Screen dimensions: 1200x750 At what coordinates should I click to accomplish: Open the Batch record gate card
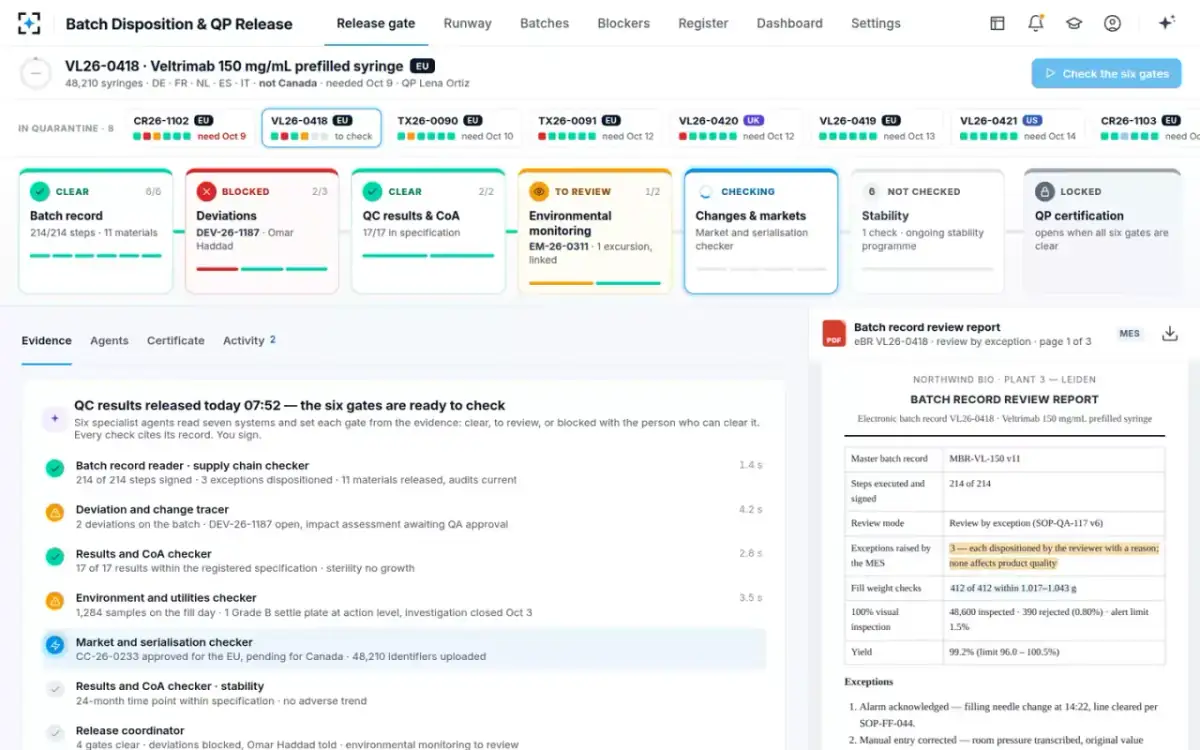95,231
